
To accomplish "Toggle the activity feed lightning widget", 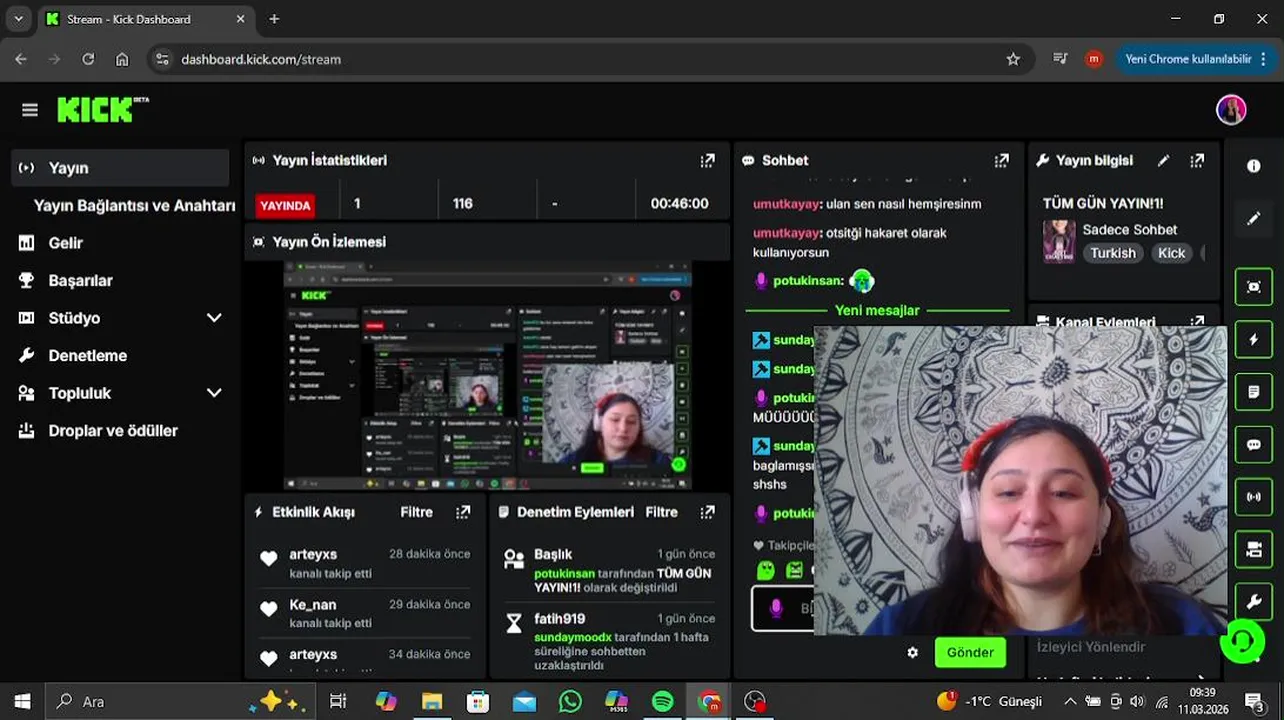I will (1253, 340).
